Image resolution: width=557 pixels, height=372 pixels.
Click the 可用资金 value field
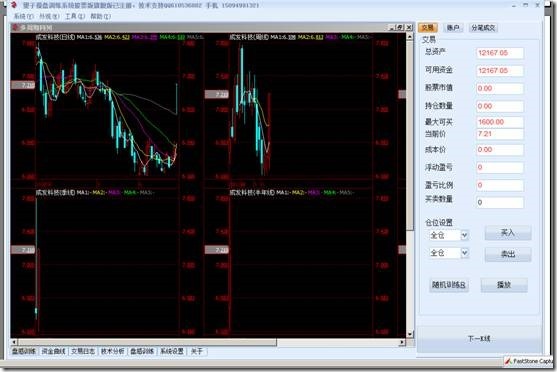coord(499,70)
